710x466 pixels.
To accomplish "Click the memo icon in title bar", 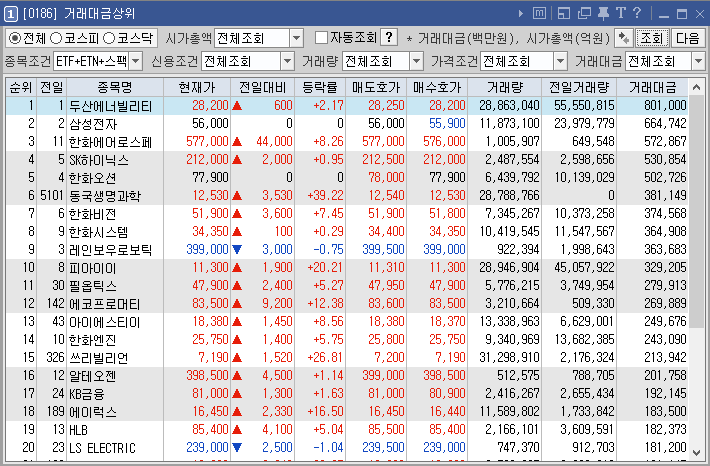I will pos(539,14).
